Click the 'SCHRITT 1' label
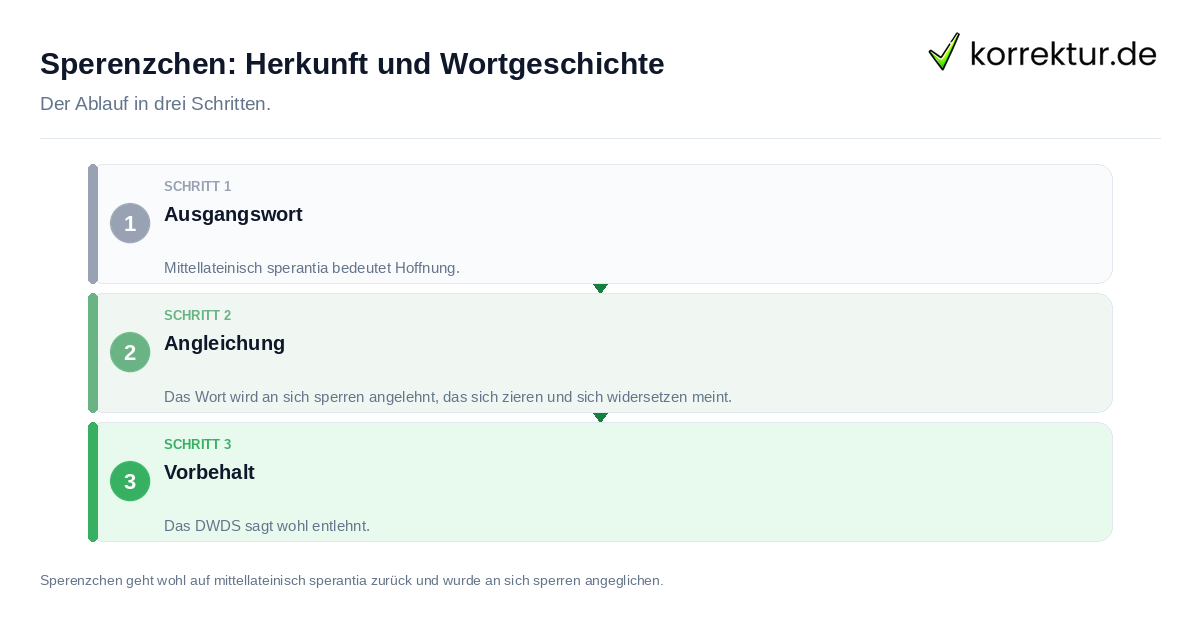Screen dimensions: 1200x630 click(198, 186)
